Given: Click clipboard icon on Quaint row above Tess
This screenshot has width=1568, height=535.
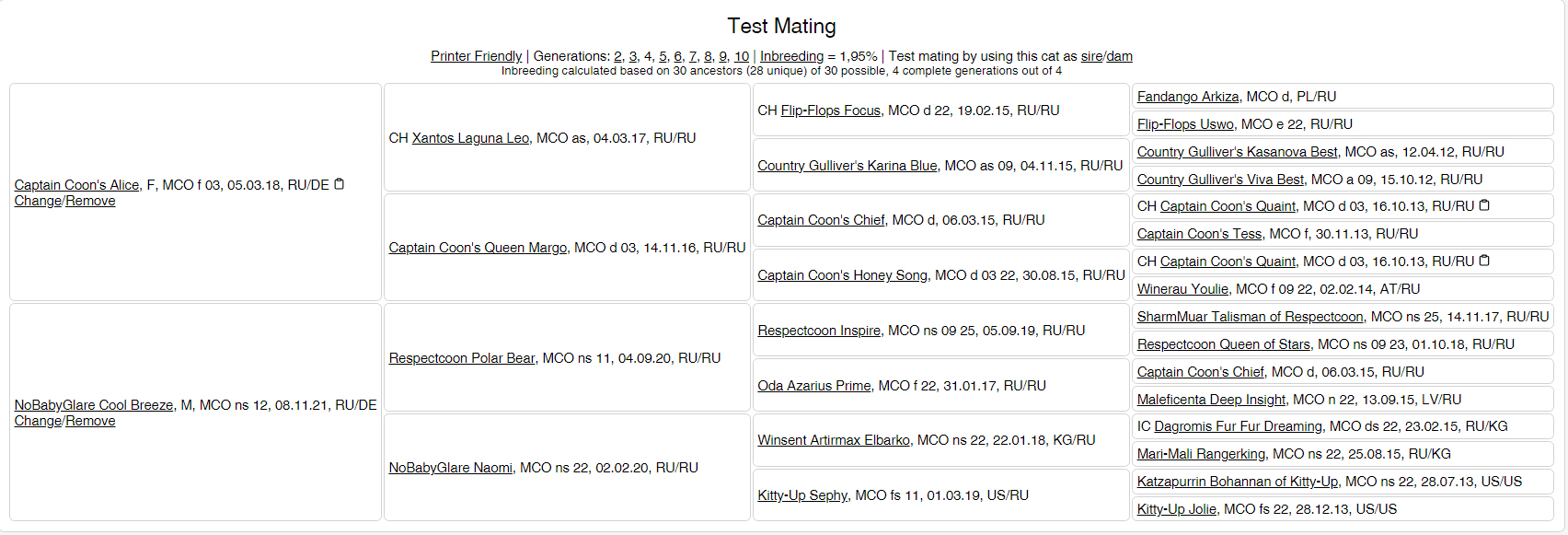Looking at the screenshot, I should [x=1484, y=205].
